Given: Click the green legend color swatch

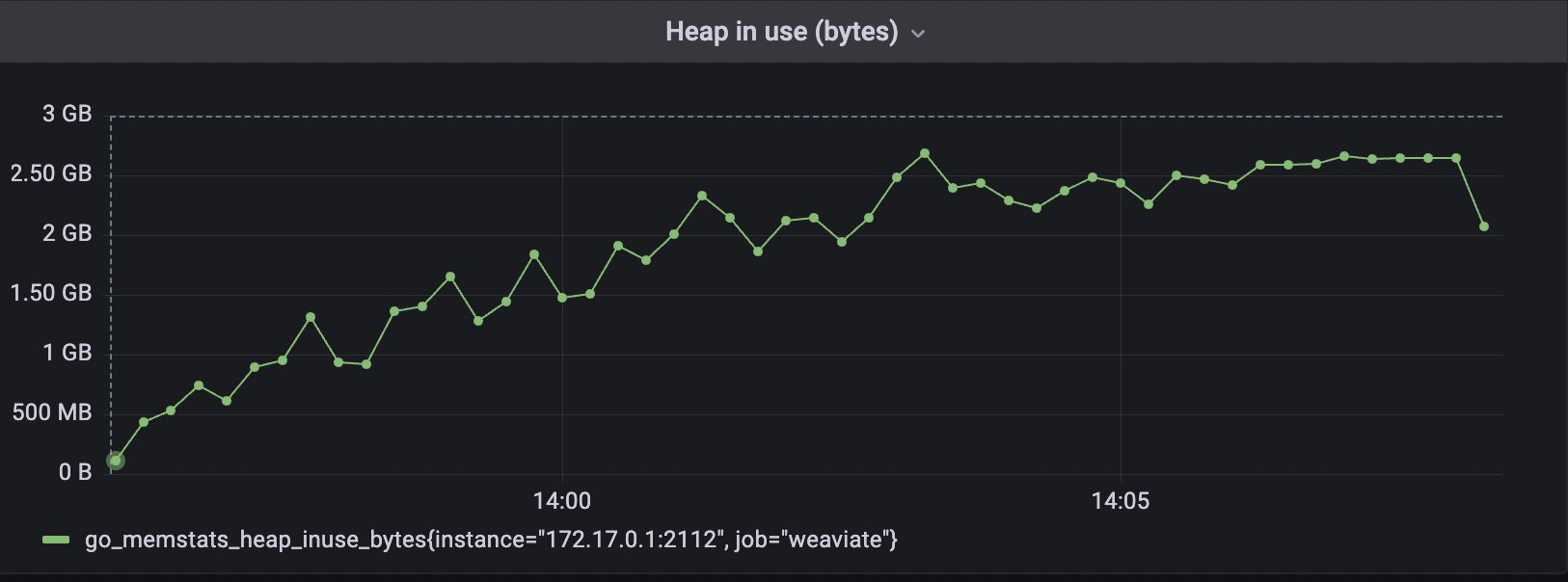Looking at the screenshot, I should 56,541.
